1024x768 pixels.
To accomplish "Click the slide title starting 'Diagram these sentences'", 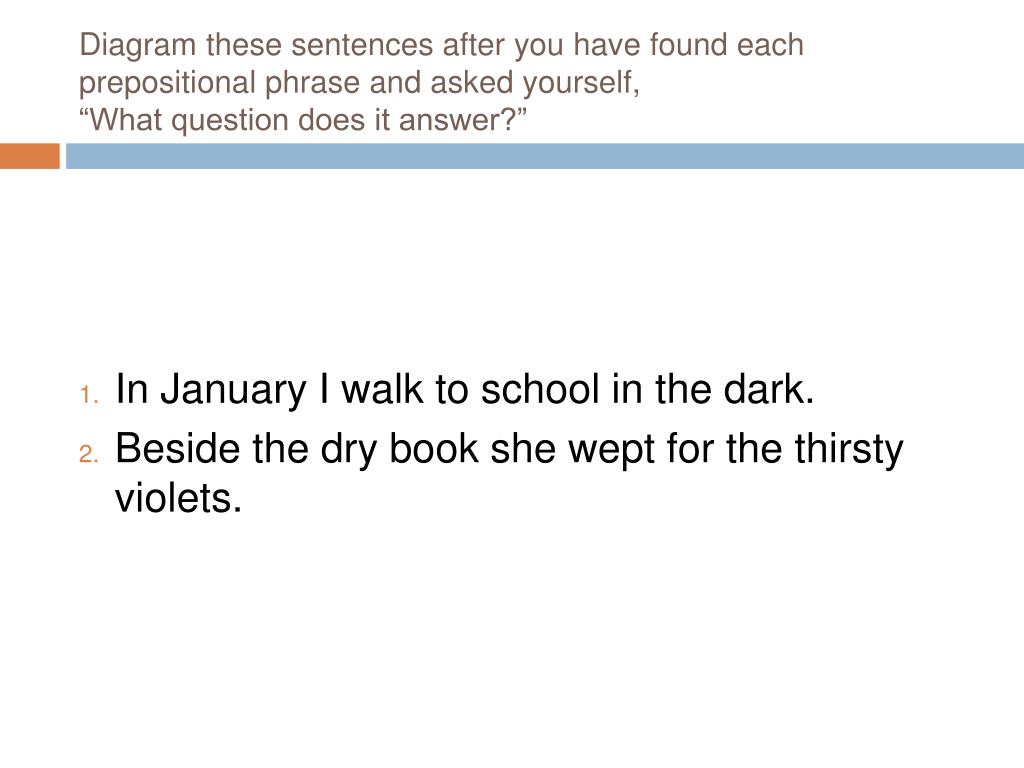I will point(441,82).
